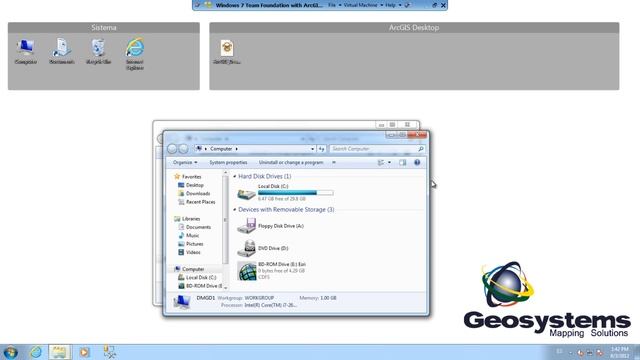640x360 pixels.
Task: Open Explorer help via the blue question mark
Action: pos(417,162)
